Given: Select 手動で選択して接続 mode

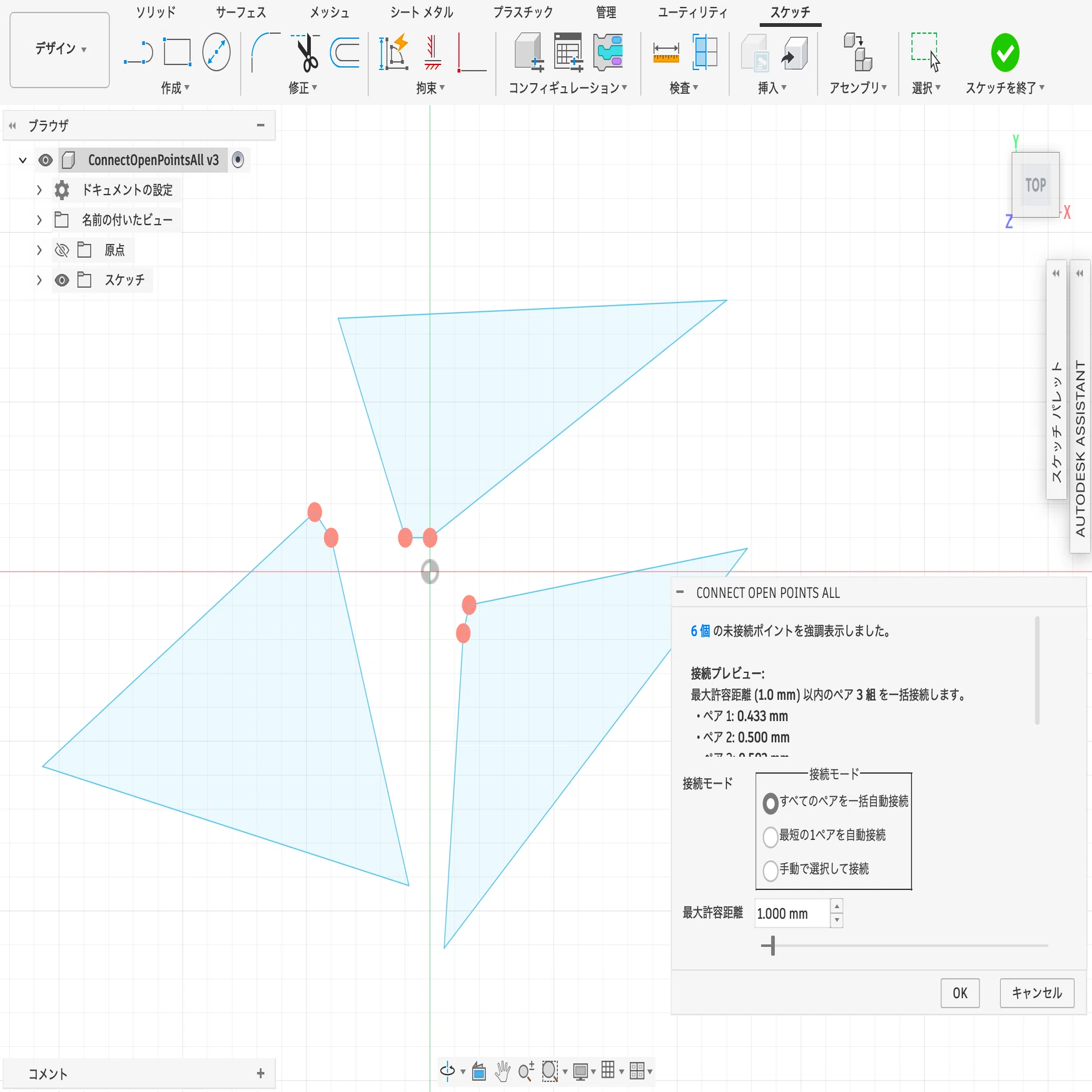Looking at the screenshot, I should click(x=771, y=871).
